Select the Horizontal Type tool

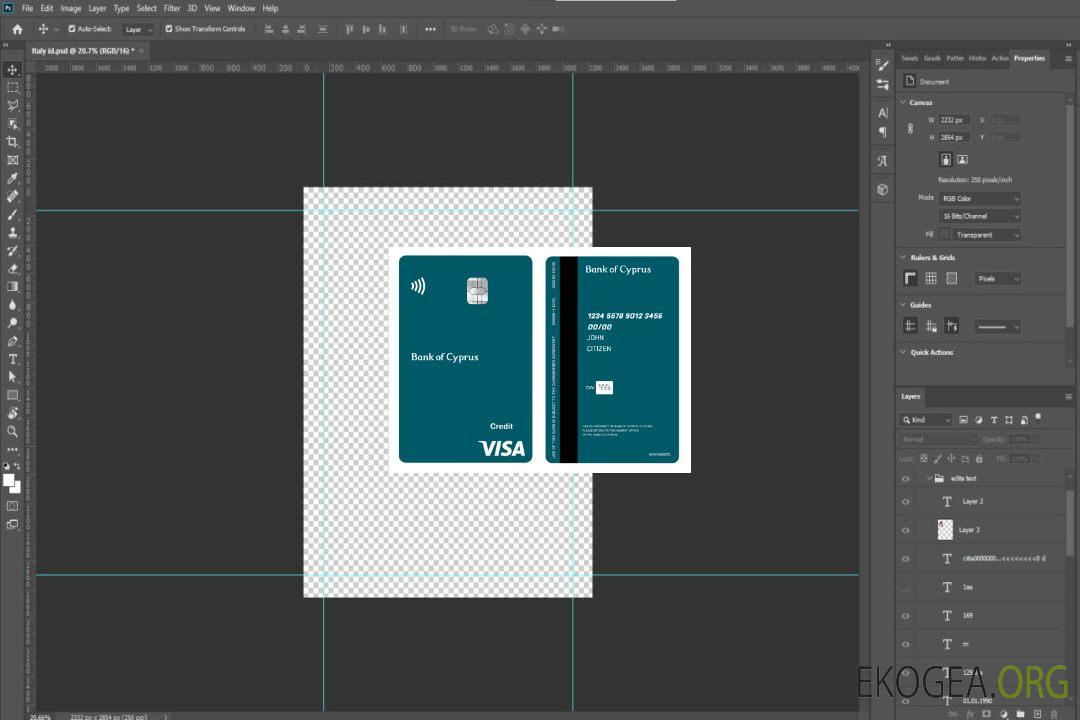[x=12, y=359]
